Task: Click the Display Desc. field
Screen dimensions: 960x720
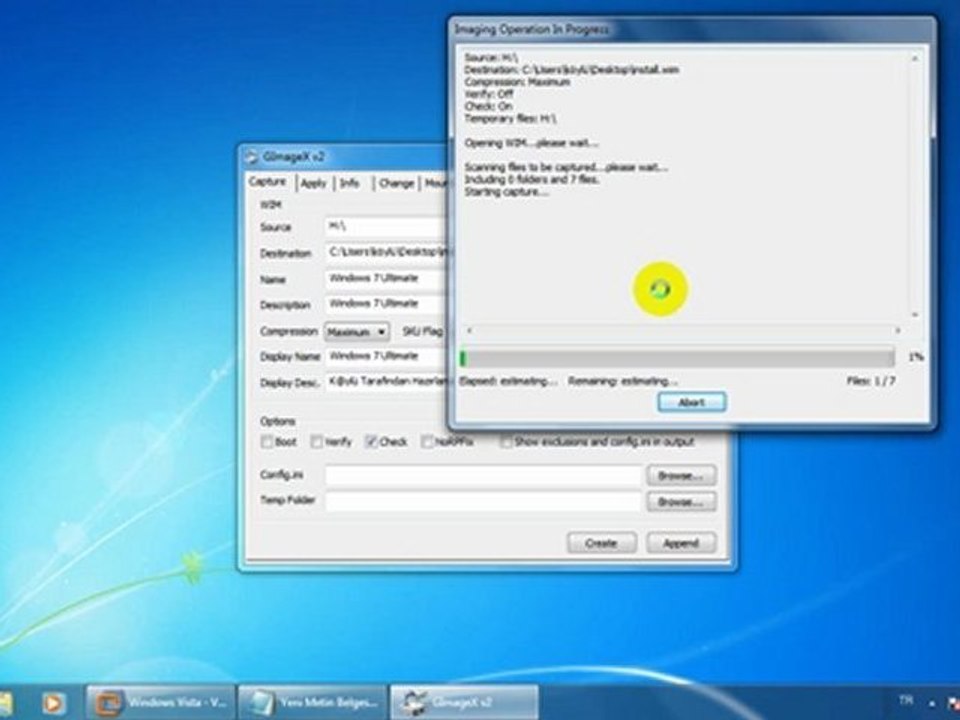Action: [x=387, y=382]
